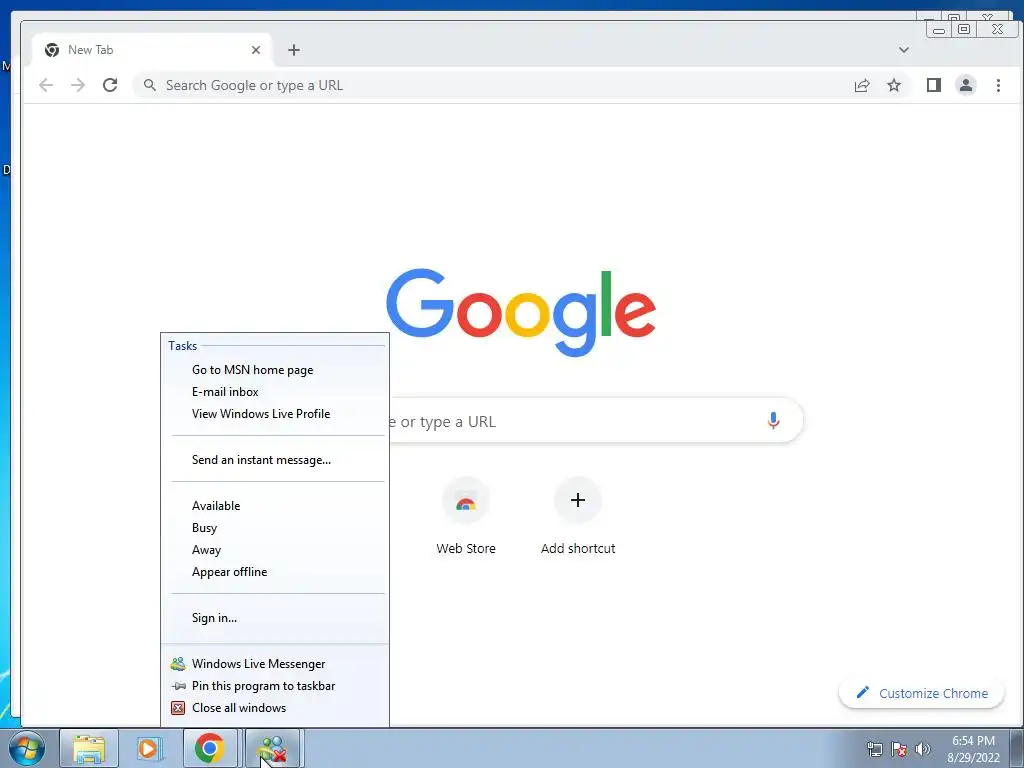Open a new tab with the plus button
Image resolution: width=1024 pixels, height=768 pixels.
click(x=294, y=50)
